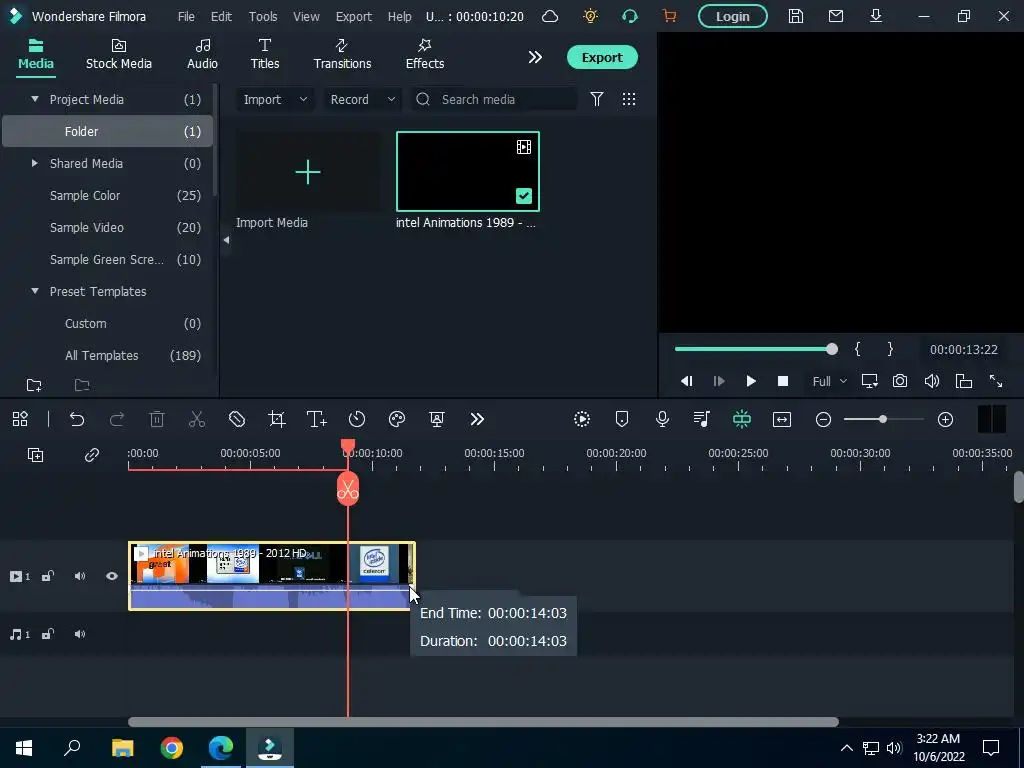Screen dimensions: 1024x768
Task: Collapse the media panel side arrow
Action: click(226, 240)
